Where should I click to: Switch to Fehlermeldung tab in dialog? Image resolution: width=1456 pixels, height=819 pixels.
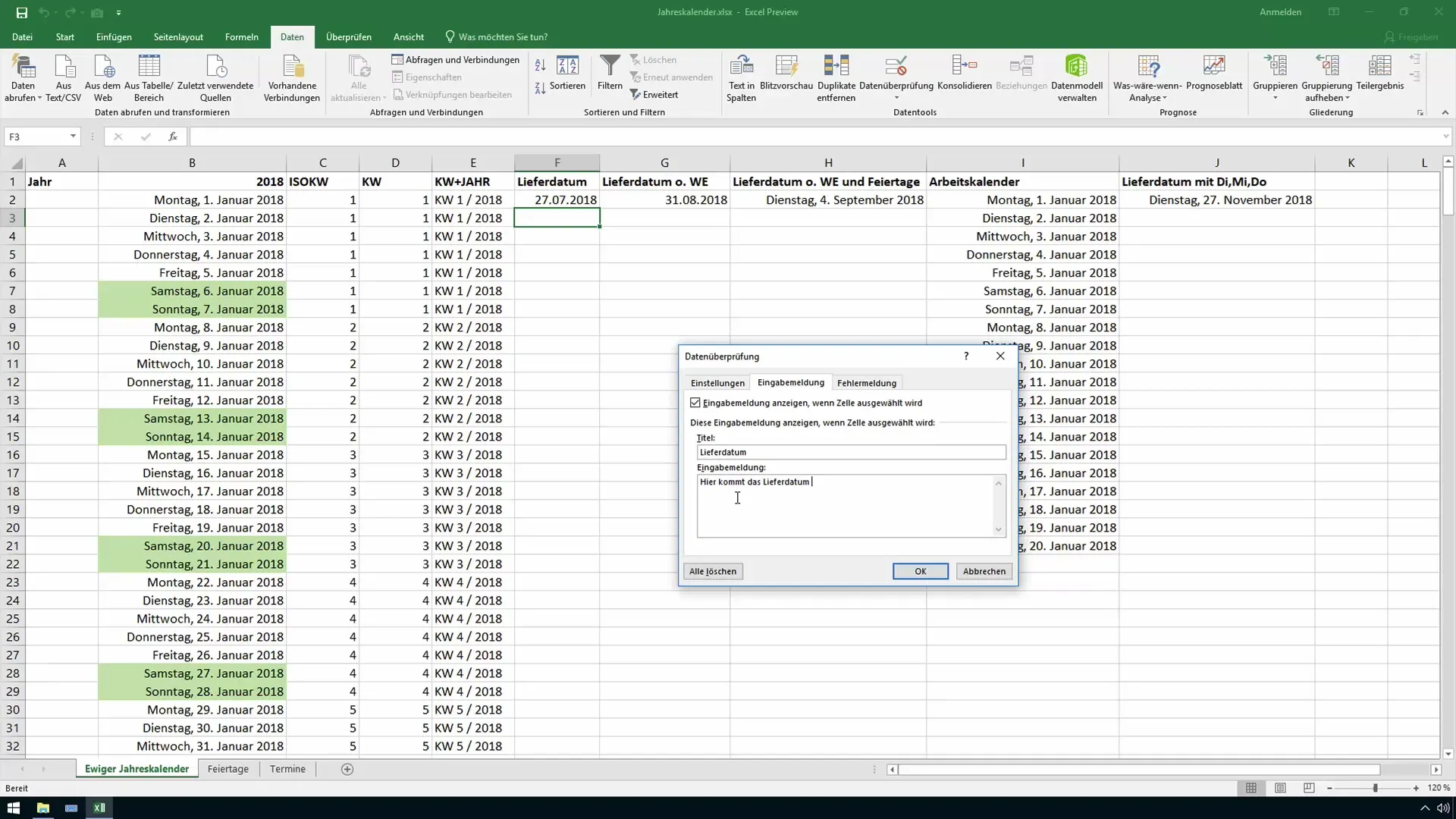click(866, 383)
